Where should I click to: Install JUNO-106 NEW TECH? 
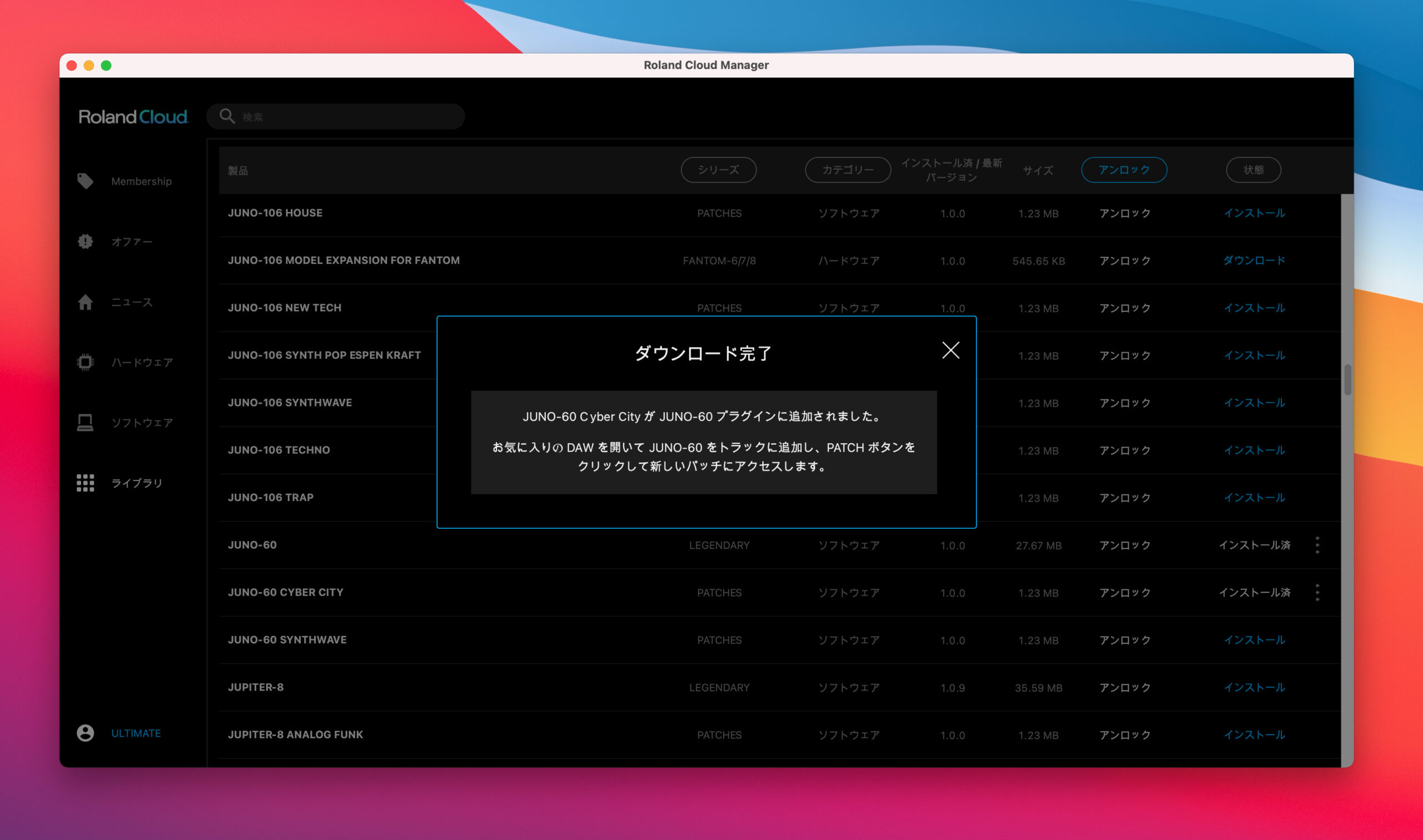tap(1254, 308)
